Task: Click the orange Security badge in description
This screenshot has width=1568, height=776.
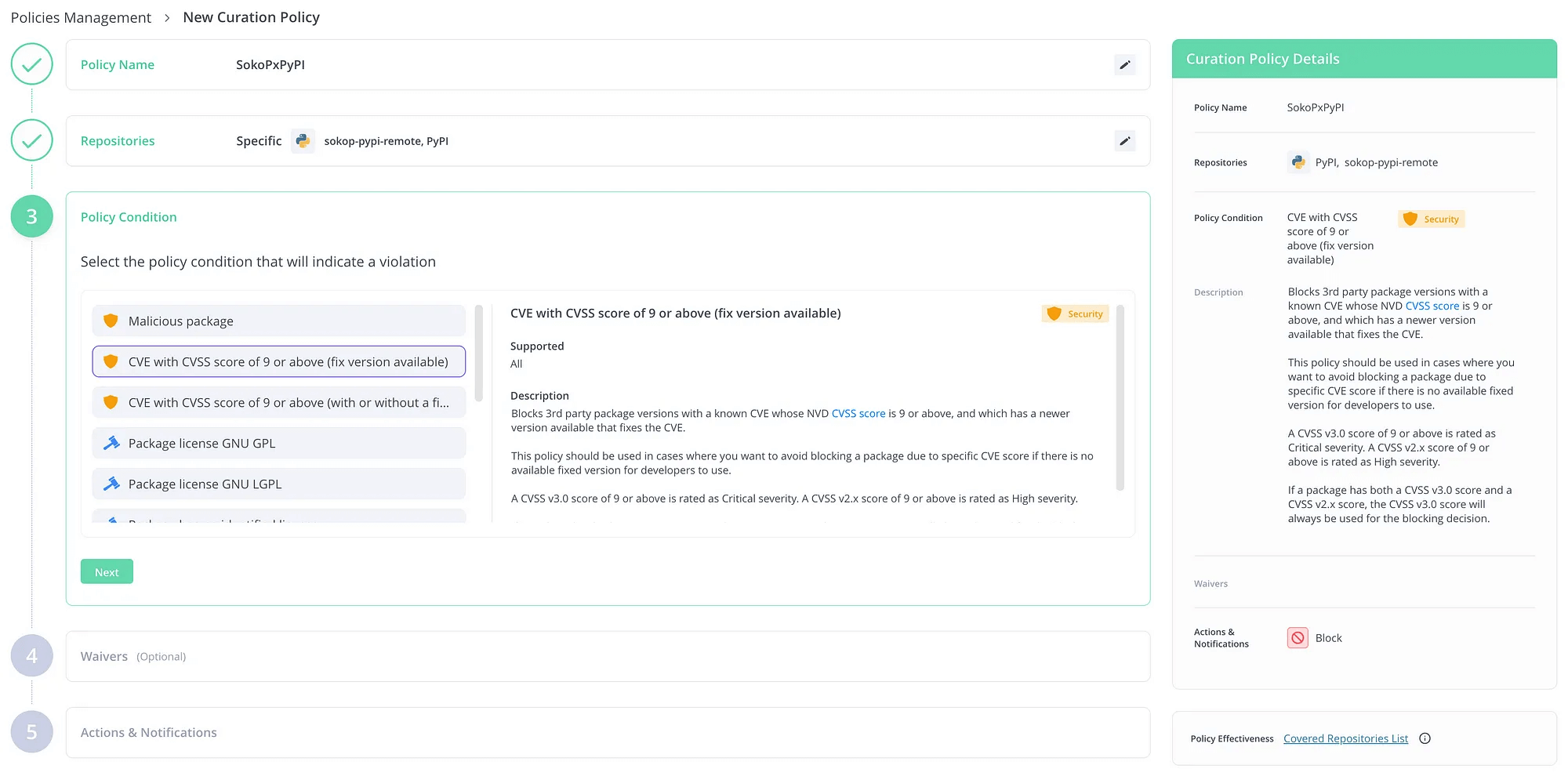Action: [x=1075, y=314]
